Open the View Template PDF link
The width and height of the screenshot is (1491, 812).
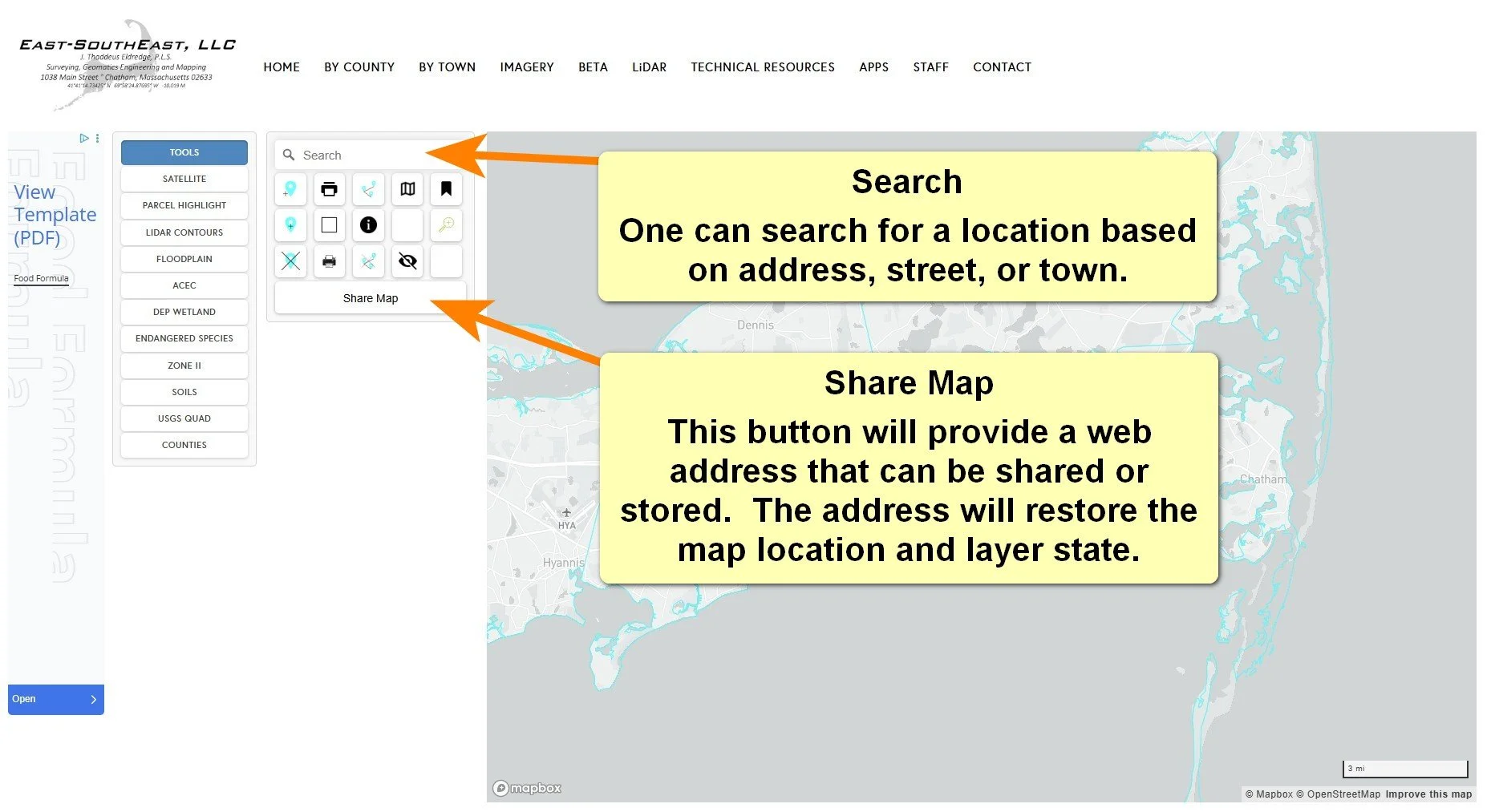54,214
